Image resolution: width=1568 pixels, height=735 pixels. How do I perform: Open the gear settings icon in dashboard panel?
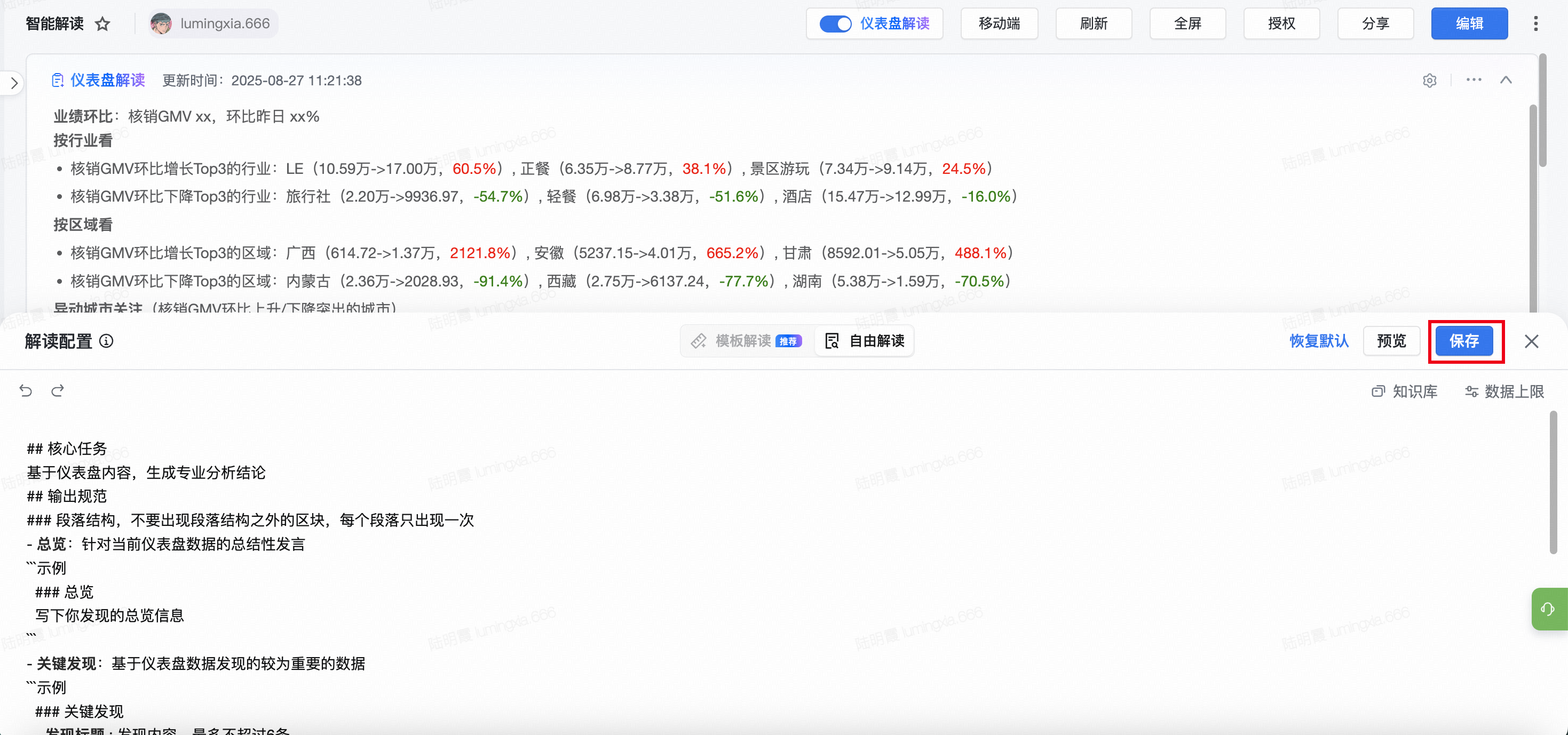[x=1429, y=81]
